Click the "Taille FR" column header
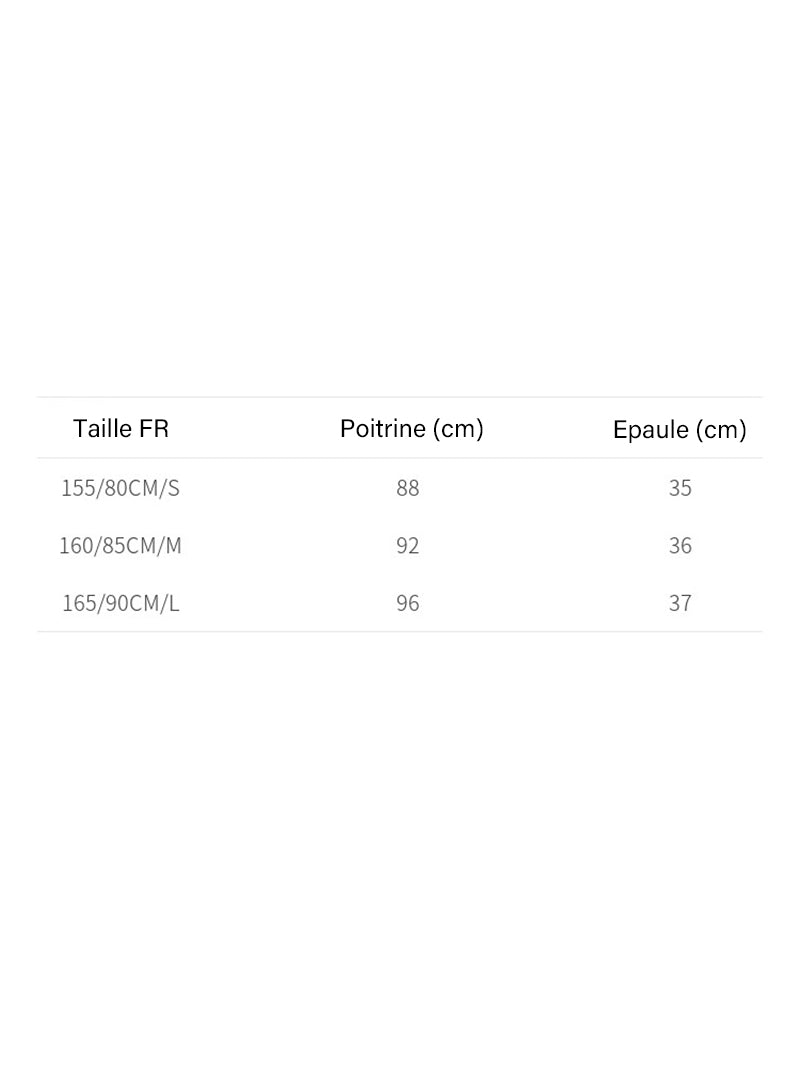This screenshot has width=800, height=1065. (121, 429)
